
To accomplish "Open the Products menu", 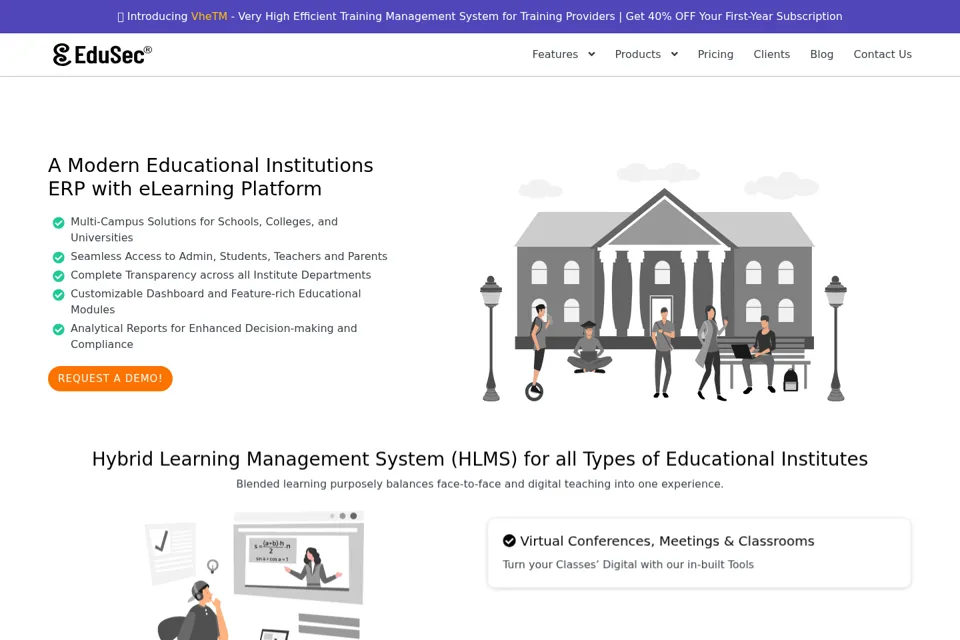I will pyautogui.click(x=637, y=55).
